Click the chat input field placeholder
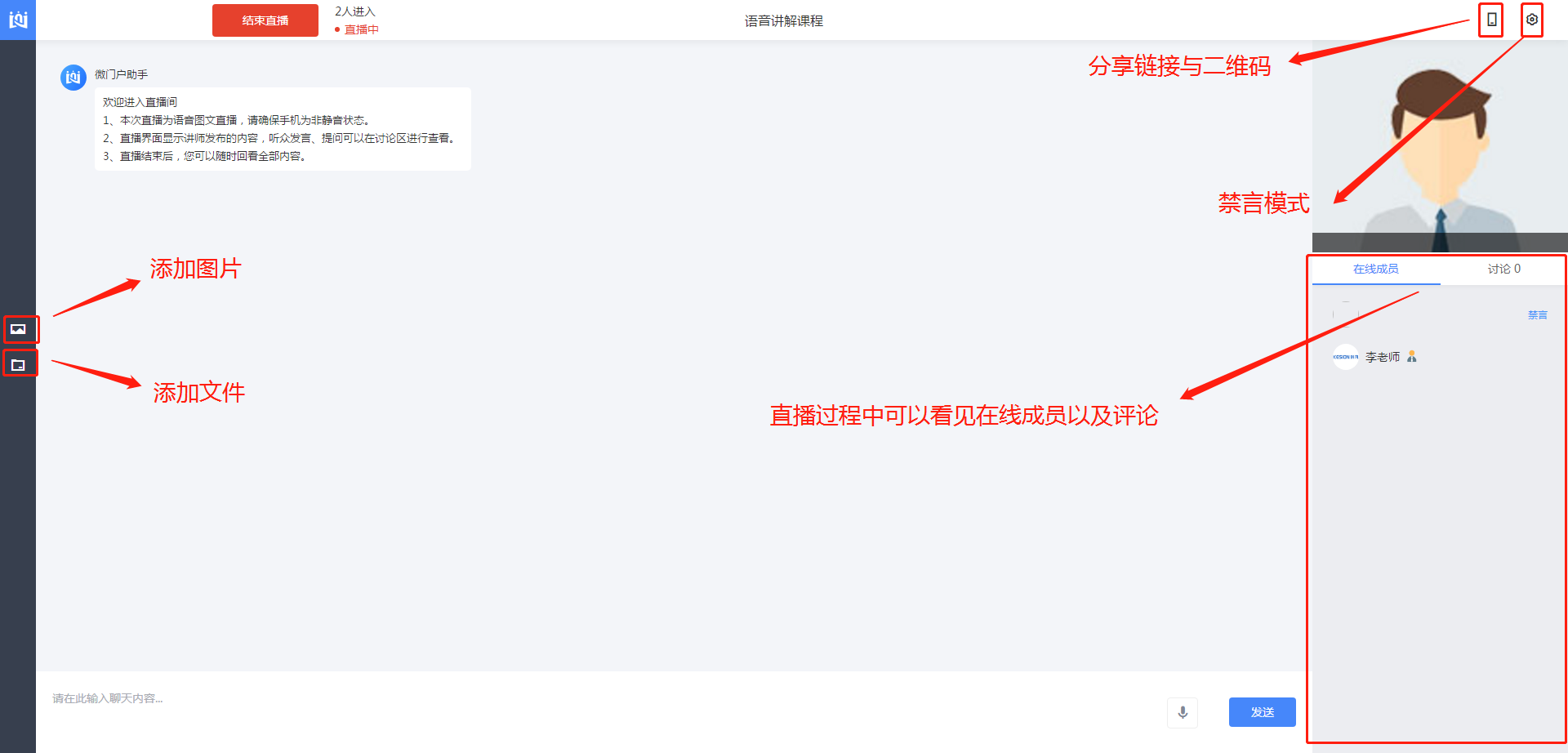This screenshot has width=1568, height=753. click(x=108, y=698)
